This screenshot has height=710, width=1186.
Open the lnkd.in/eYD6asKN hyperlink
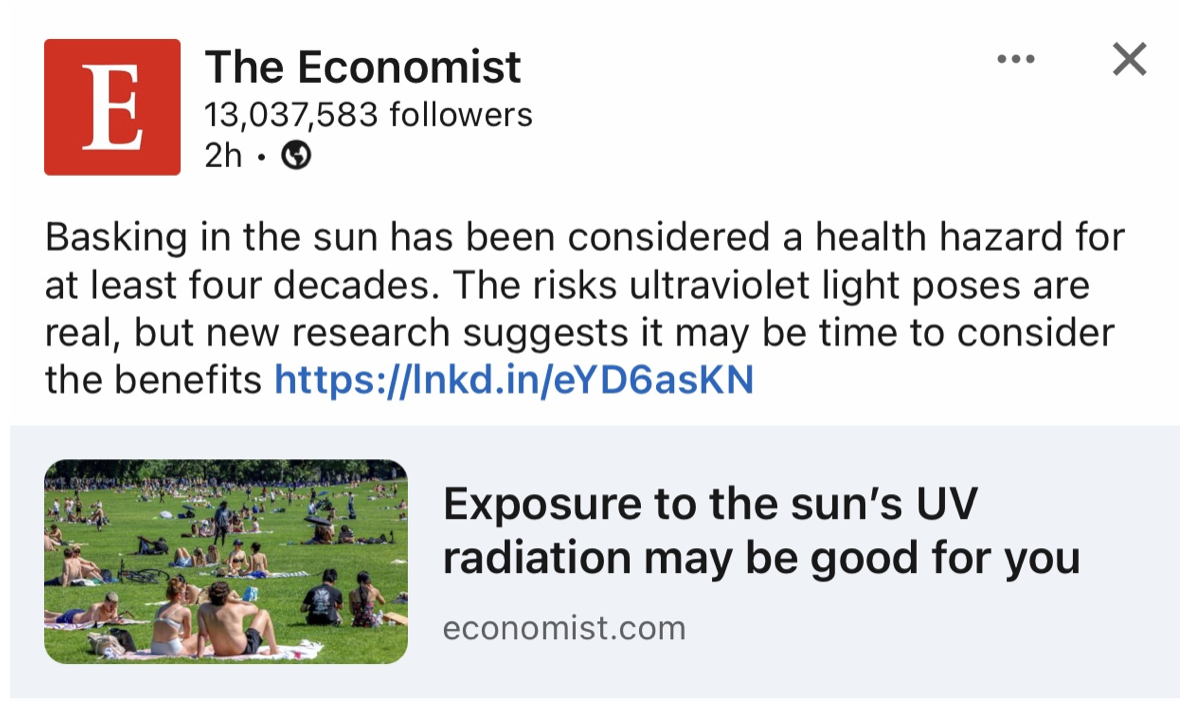point(513,380)
